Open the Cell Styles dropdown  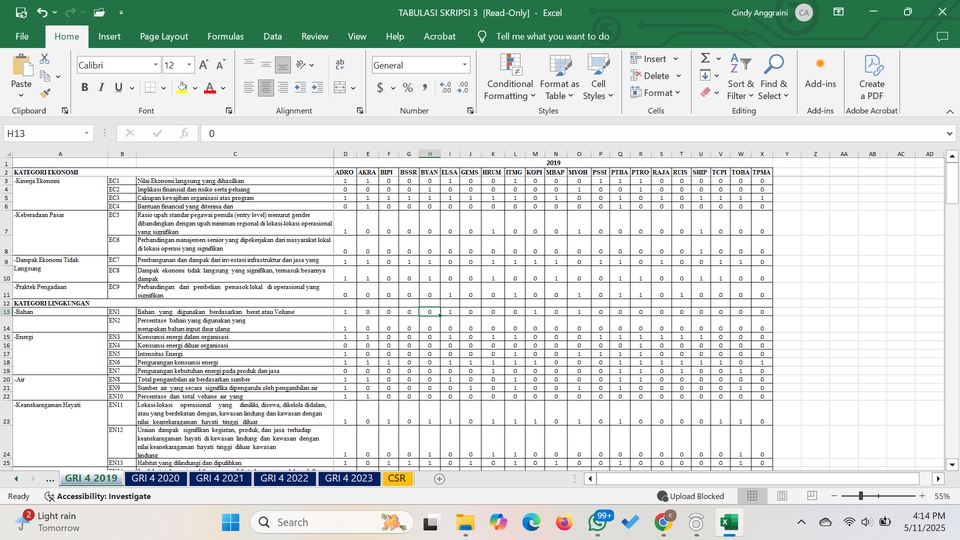pos(598,77)
